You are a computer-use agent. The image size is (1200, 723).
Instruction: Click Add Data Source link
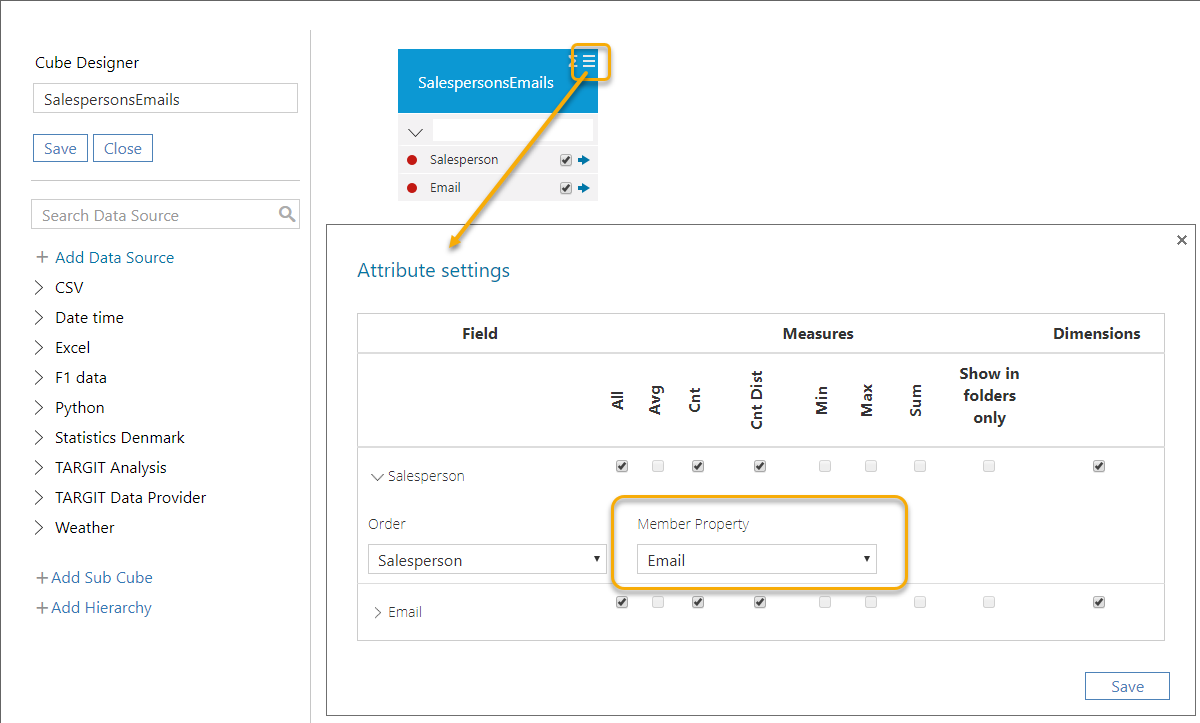pyautogui.click(x=105, y=257)
